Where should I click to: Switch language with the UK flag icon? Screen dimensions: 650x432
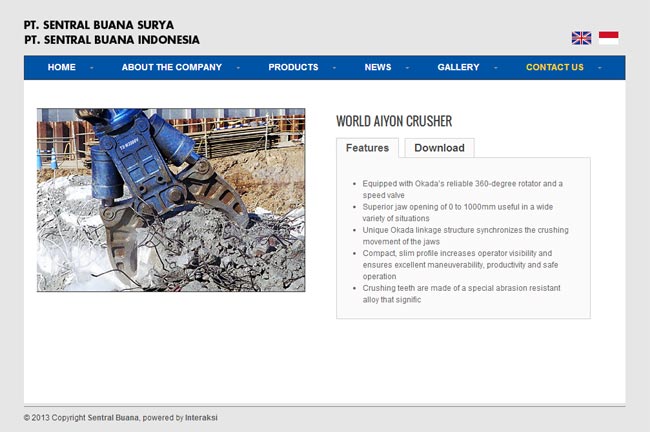(581, 38)
